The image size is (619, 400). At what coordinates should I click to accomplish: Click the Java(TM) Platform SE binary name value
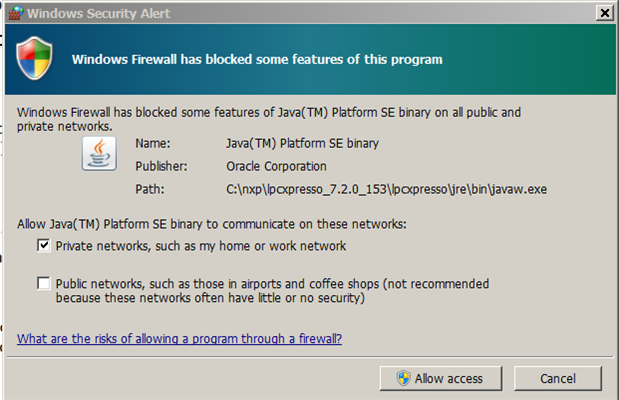tap(302, 143)
